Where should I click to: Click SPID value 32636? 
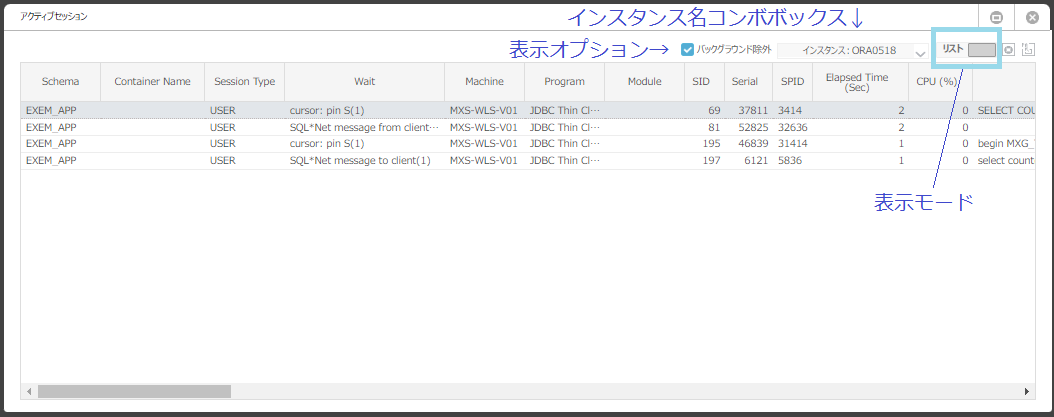(x=793, y=127)
